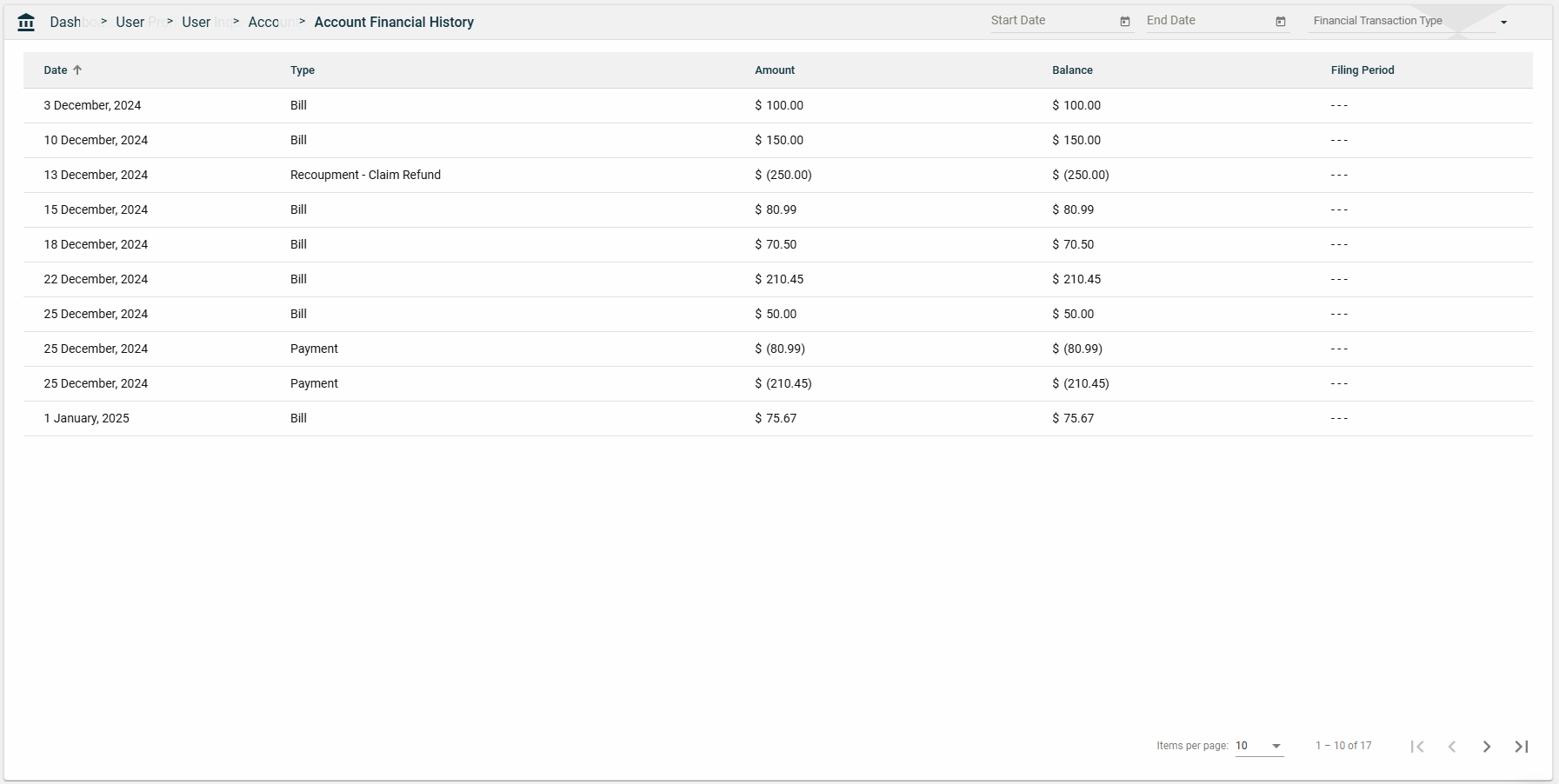Open the End Date calendar picker
The width and height of the screenshot is (1559, 784).
1280,22
